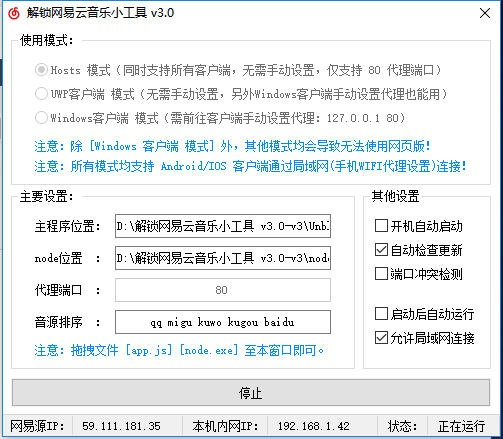The width and height of the screenshot is (503, 439).
Task: Select the Hosts 模式 radio button
Action: tap(41, 70)
